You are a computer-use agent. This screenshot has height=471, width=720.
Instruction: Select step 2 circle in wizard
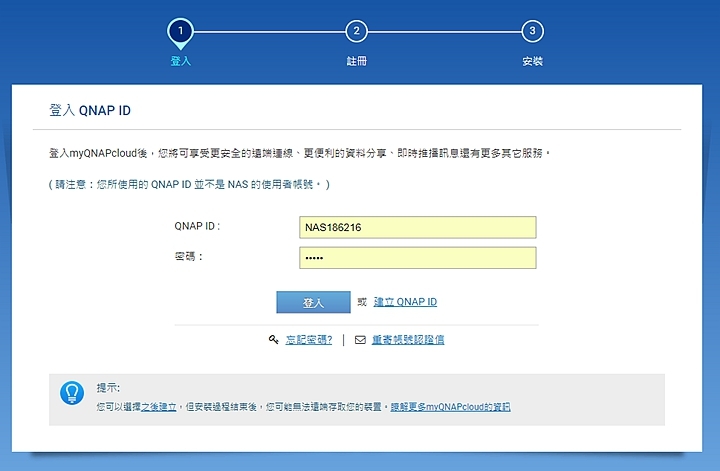pyautogui.click(x=356, y=31)
